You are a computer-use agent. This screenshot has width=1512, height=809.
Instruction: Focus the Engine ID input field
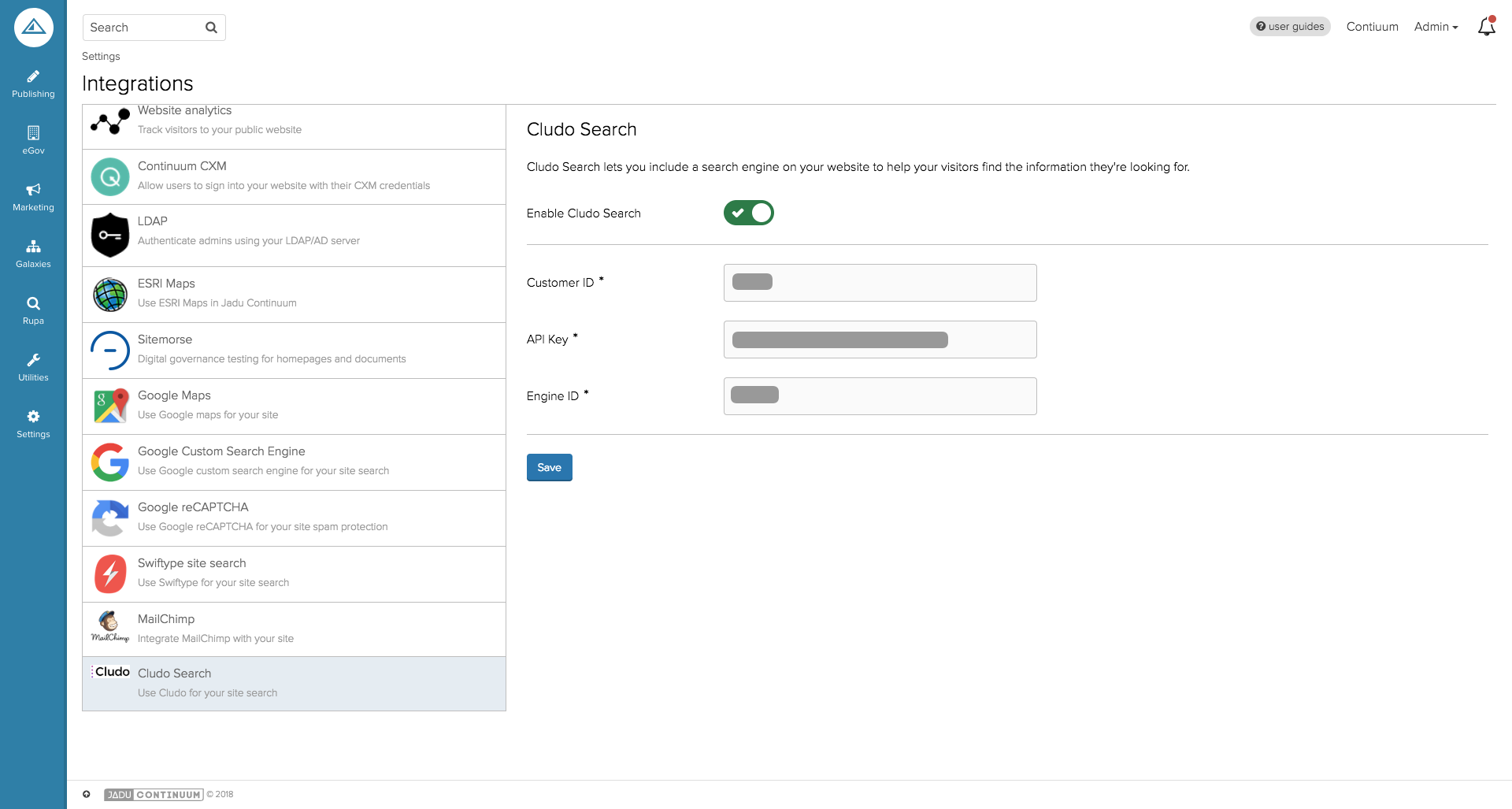click(x=880, y=396)
